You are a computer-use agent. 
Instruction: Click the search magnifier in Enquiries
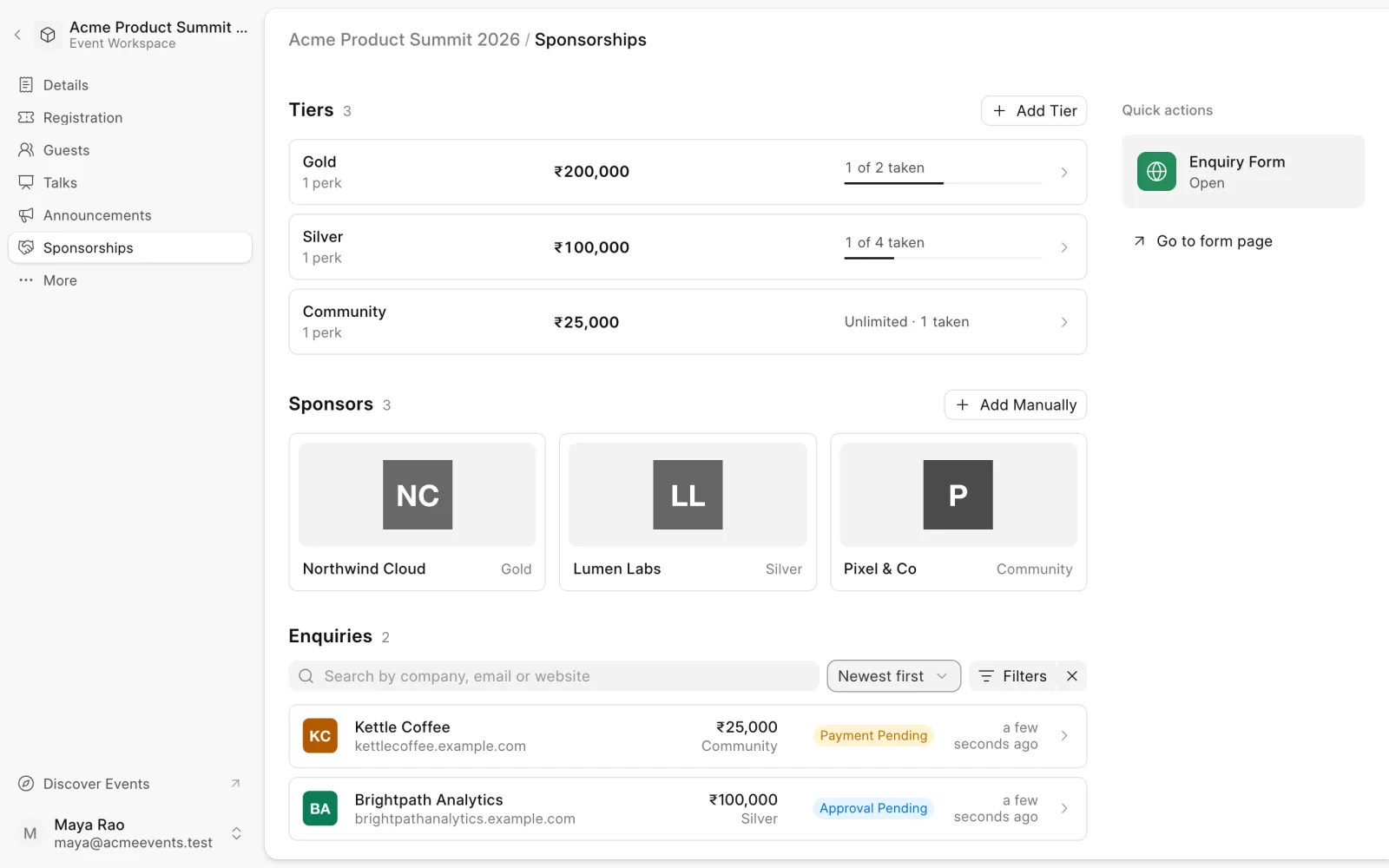tap(306, 676)
